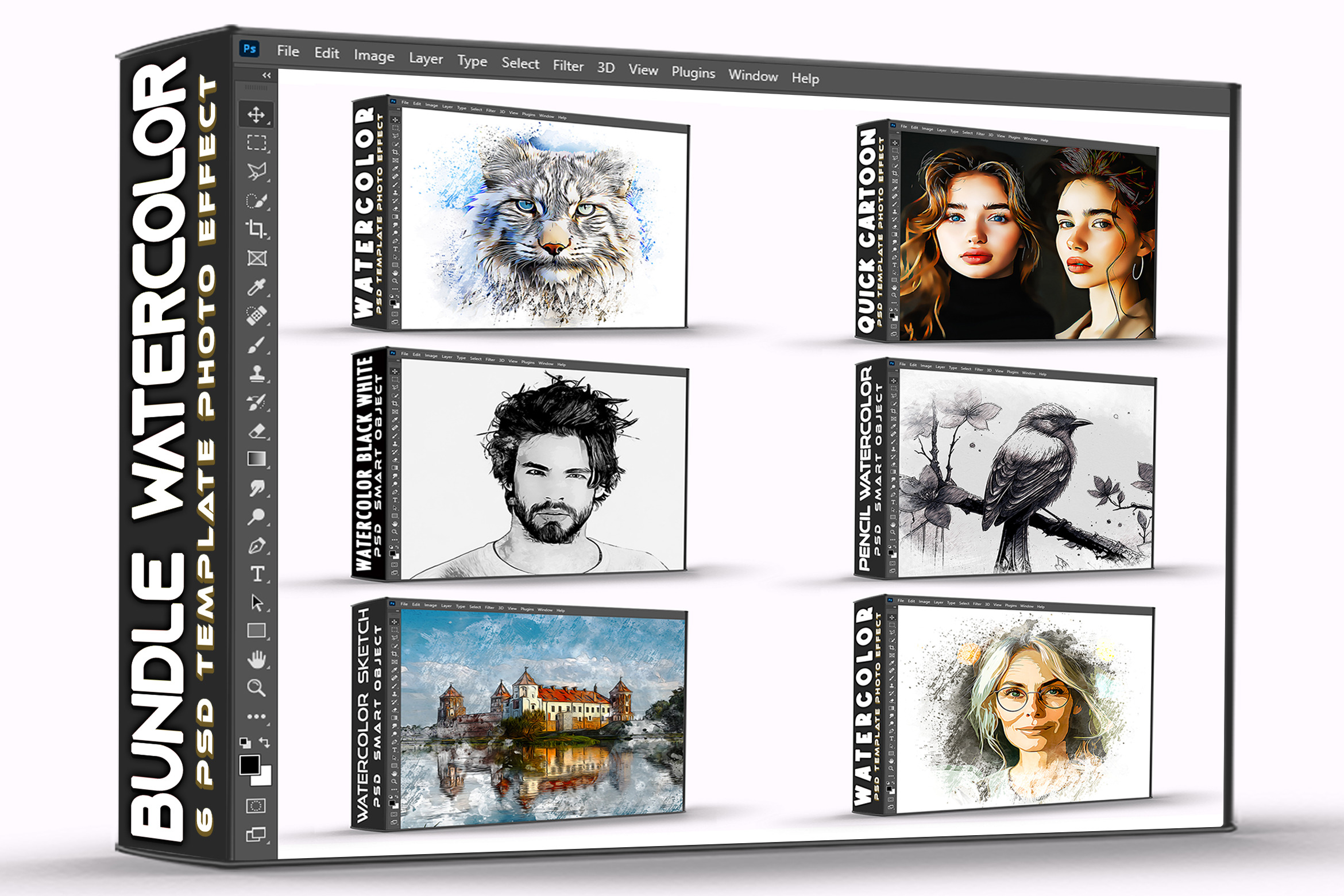Screen dimensions: 1344x896
Task: Pick the Polygonal Lasso tool
Action: point(256,171)
